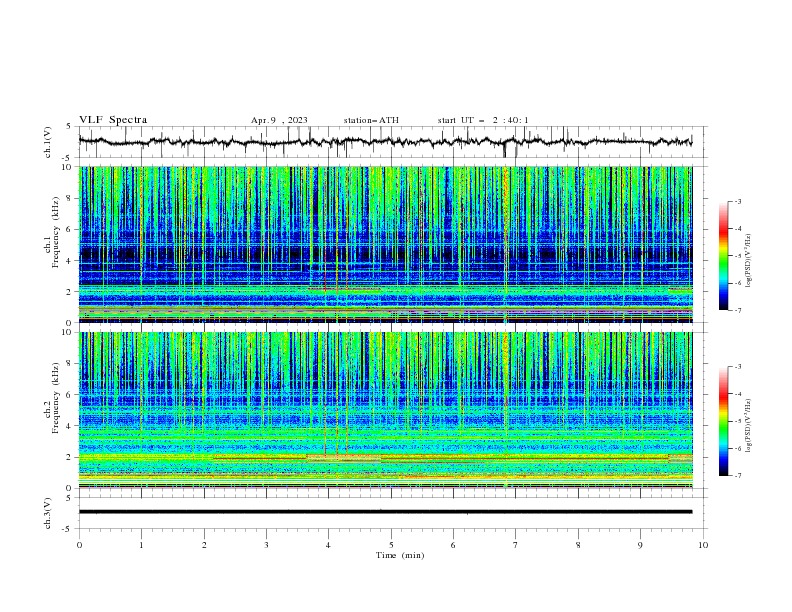Click the time axis tick label "5"
Screen dimensions: 792x612
(391, 545)
